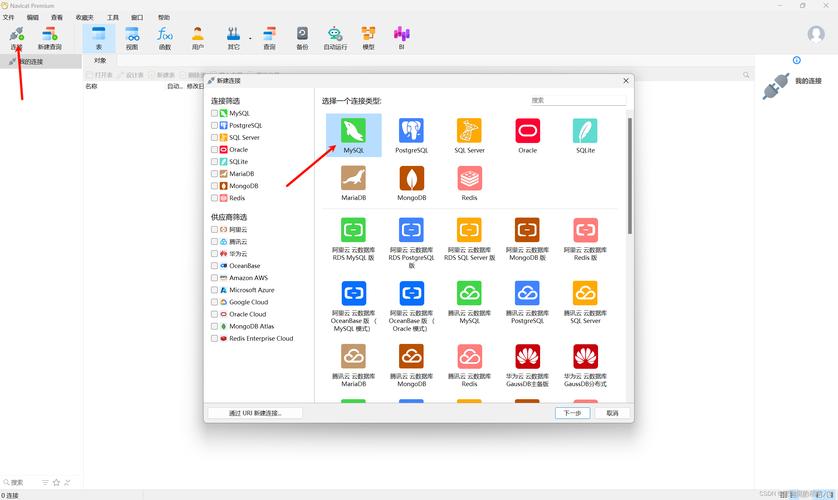Open 新建查询 (New Query) from toolbar
Viewport: 838px width, 500px height.
(50, 38)
